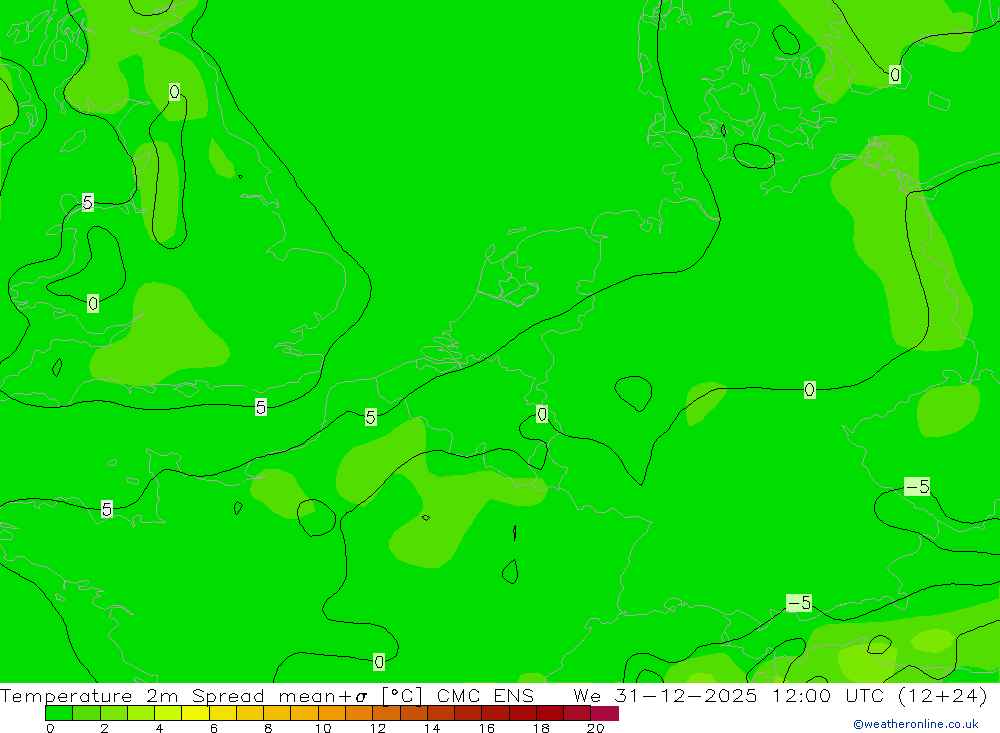The height and width of the screenshot is (733, 1000).
Task: Click the '0' contour label at the bottom map edge
Action: click(x=379, y=662)
